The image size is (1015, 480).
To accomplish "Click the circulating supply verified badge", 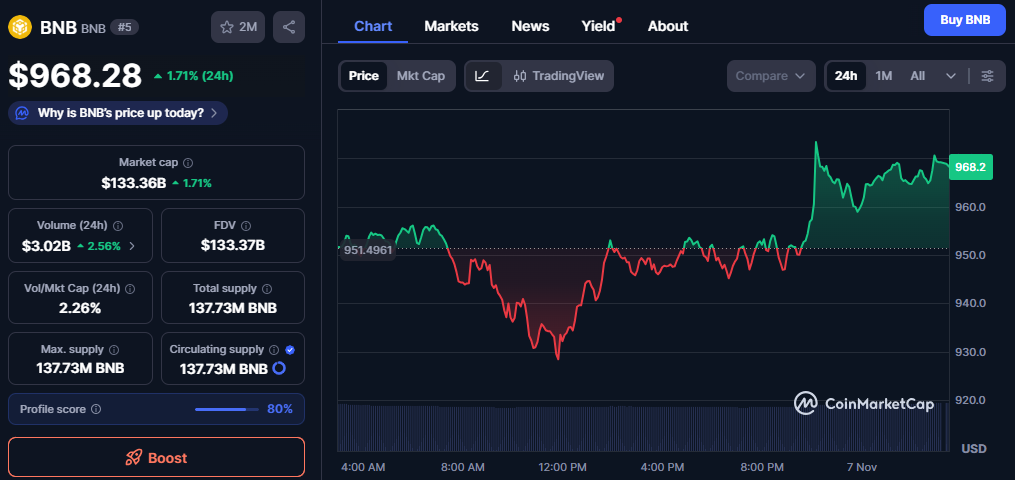I will point(290,350).
